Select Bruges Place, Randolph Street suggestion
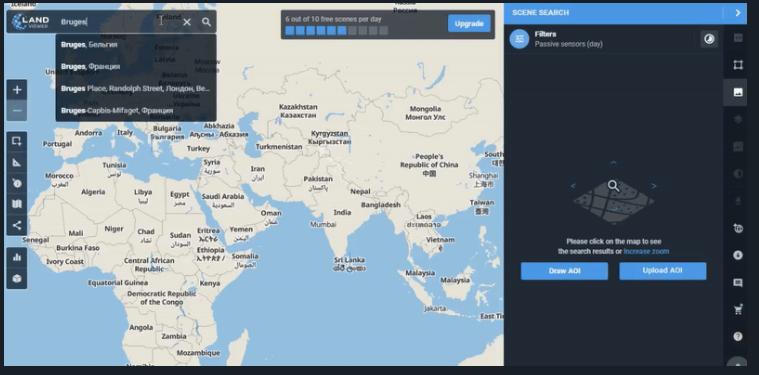 (136, 89)
